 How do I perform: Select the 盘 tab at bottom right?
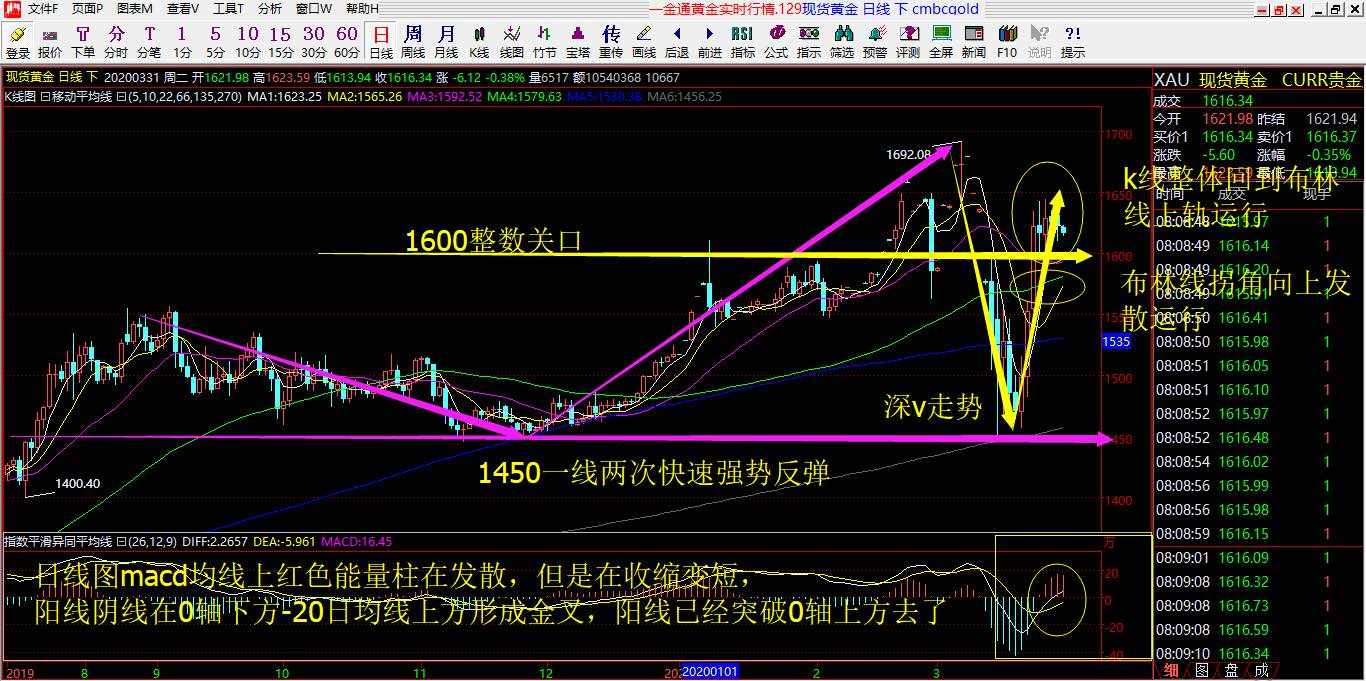(x=1232, y=670)
